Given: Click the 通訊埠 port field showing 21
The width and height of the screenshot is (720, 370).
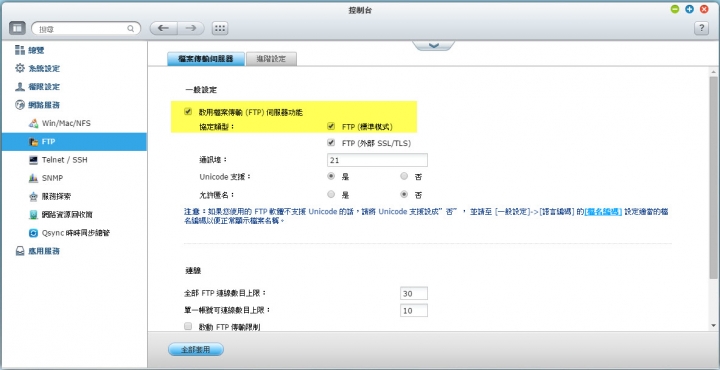Looking at the screenshot, I should [377, 160].
